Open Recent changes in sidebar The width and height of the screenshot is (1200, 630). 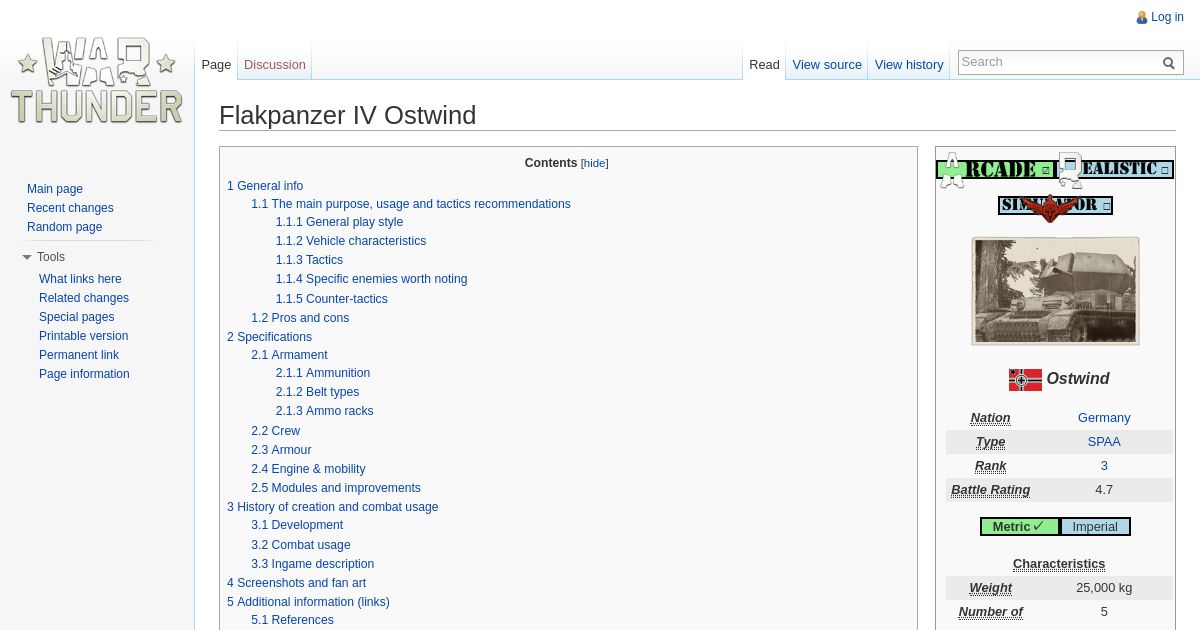coord(70,208)
